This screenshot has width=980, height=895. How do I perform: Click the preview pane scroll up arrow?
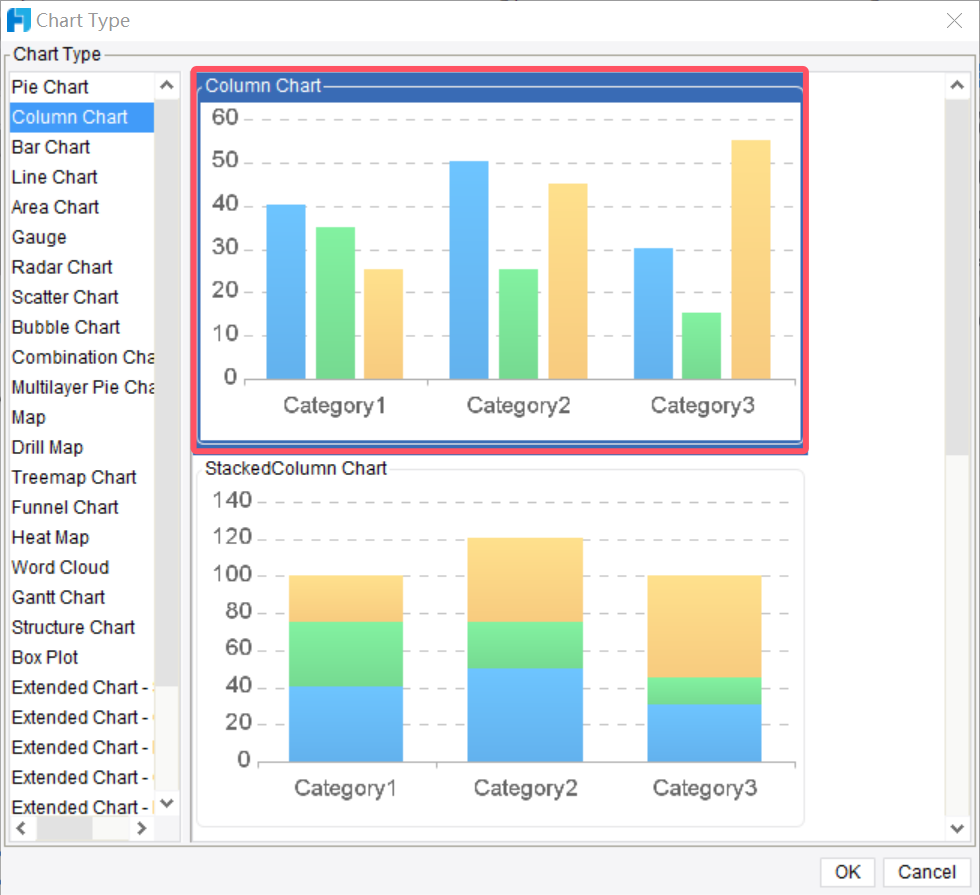coord(957,86)
